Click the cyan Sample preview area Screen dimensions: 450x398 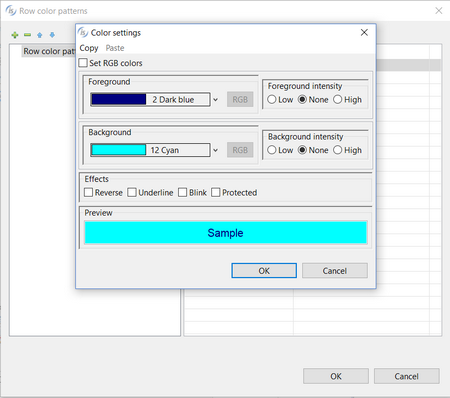point(226,233)
